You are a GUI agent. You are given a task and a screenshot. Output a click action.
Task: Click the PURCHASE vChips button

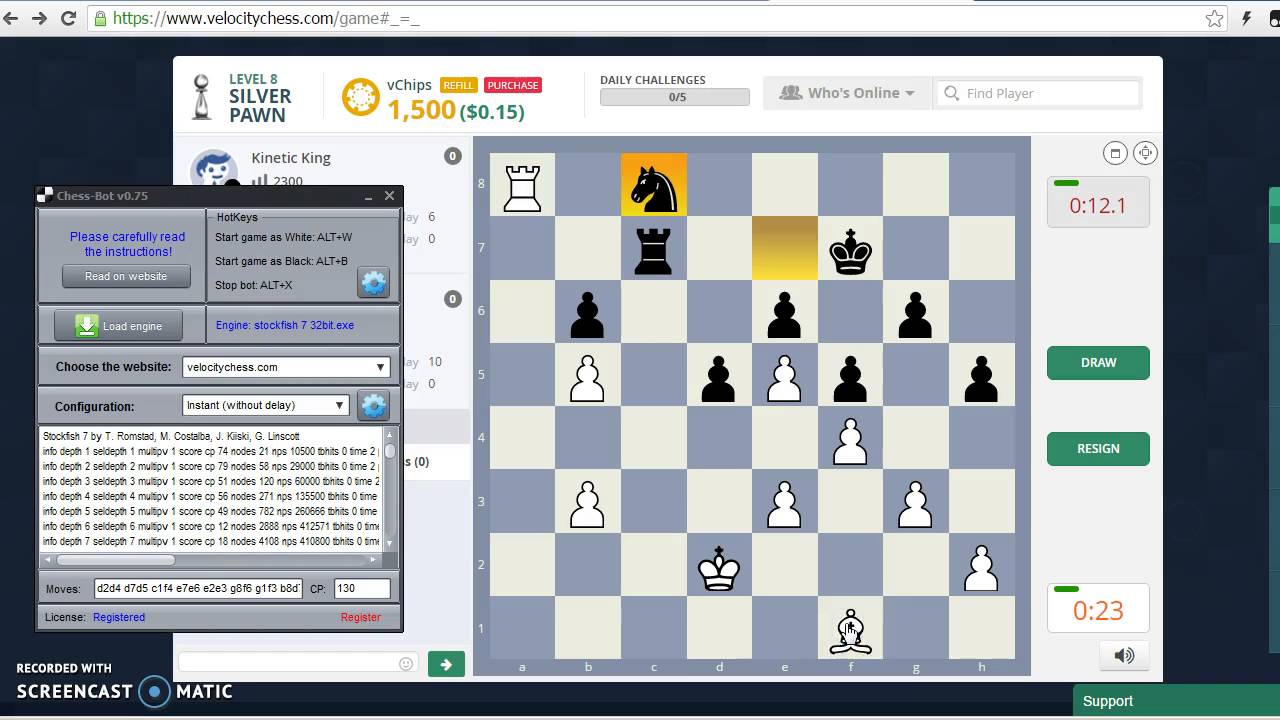point(513,85)
